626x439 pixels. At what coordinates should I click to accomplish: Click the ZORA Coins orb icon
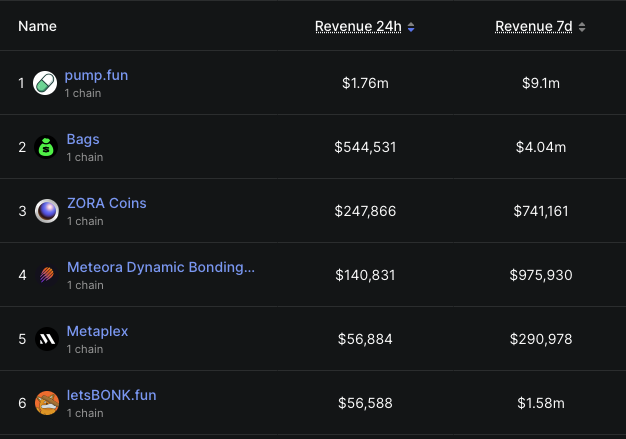click(x=47, y=211)
